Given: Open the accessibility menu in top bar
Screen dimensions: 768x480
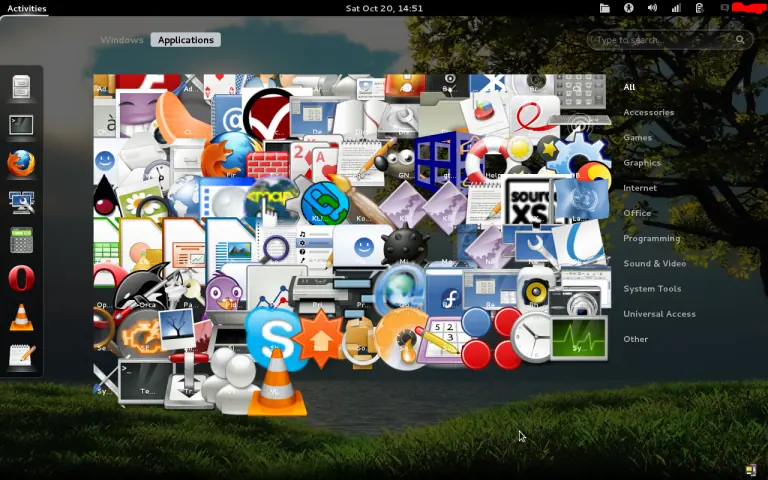Looking at the screenshot, I should (628, 8).
